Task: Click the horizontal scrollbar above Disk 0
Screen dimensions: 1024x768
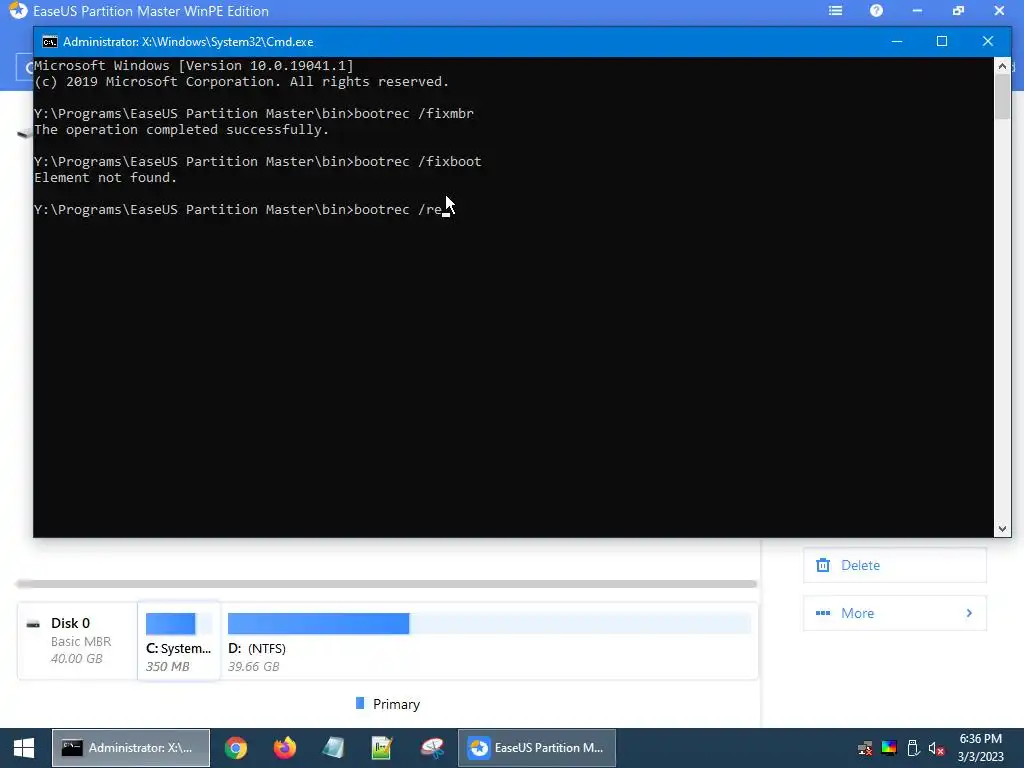Action: [x=387, y=583]
